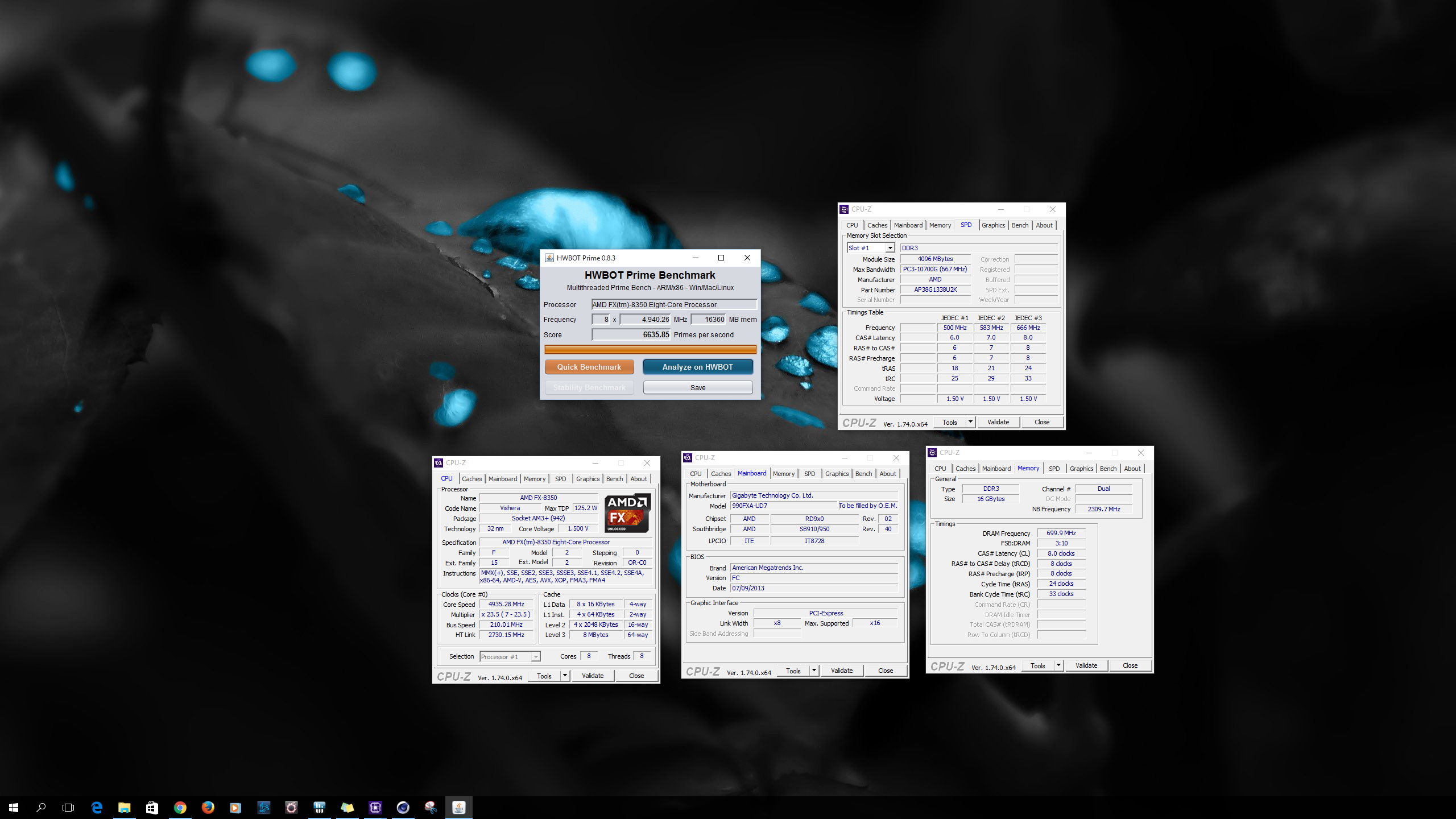The image size is (1456, 819).
Task: Open Bench tab in CPU window
Action: click(614, 479)
